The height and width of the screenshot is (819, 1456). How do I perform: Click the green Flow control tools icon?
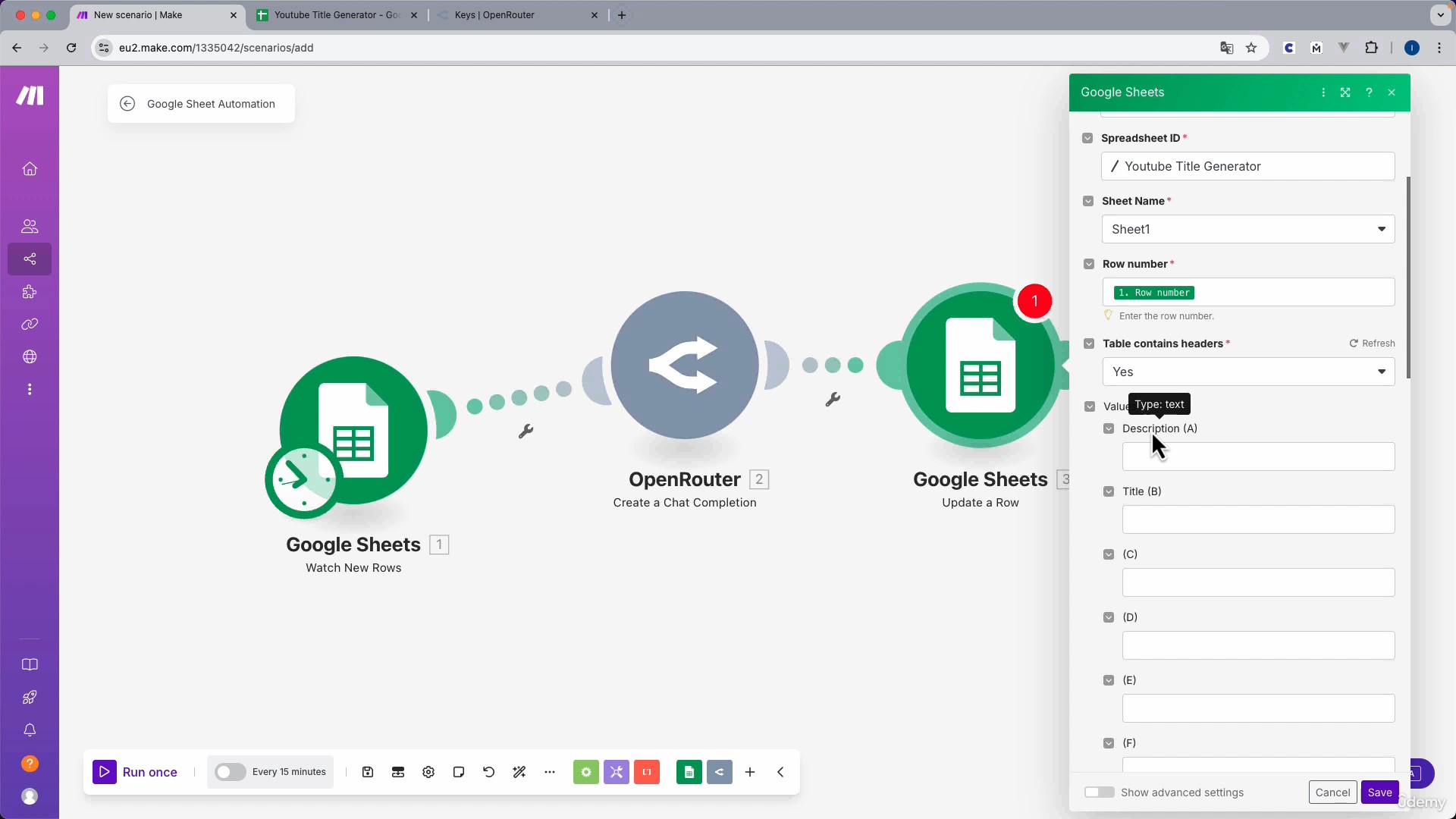pos(585,772)
